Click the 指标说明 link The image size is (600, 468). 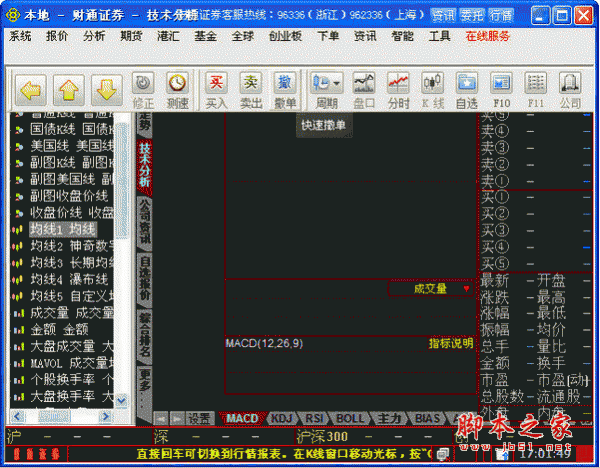coord(451,343)
